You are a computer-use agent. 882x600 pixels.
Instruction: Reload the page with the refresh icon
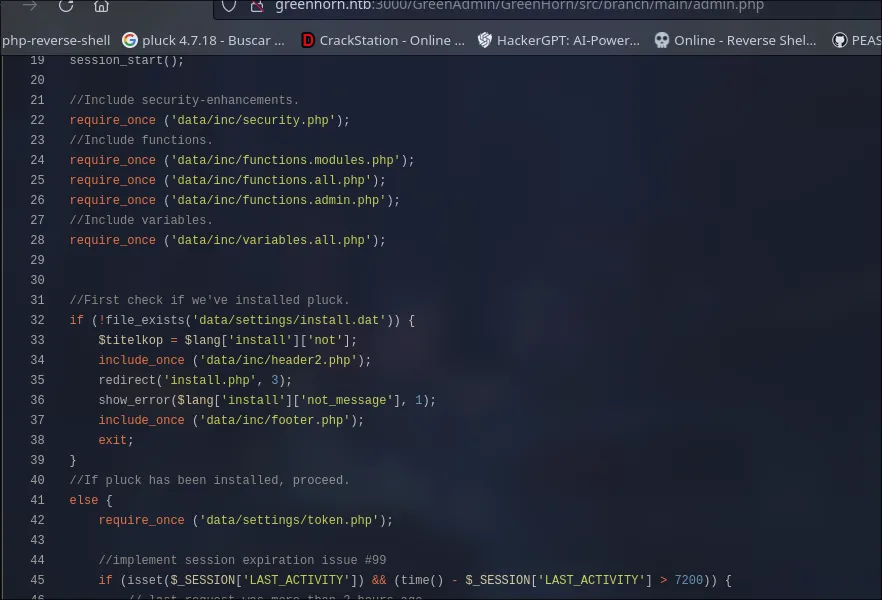[66, 6]
